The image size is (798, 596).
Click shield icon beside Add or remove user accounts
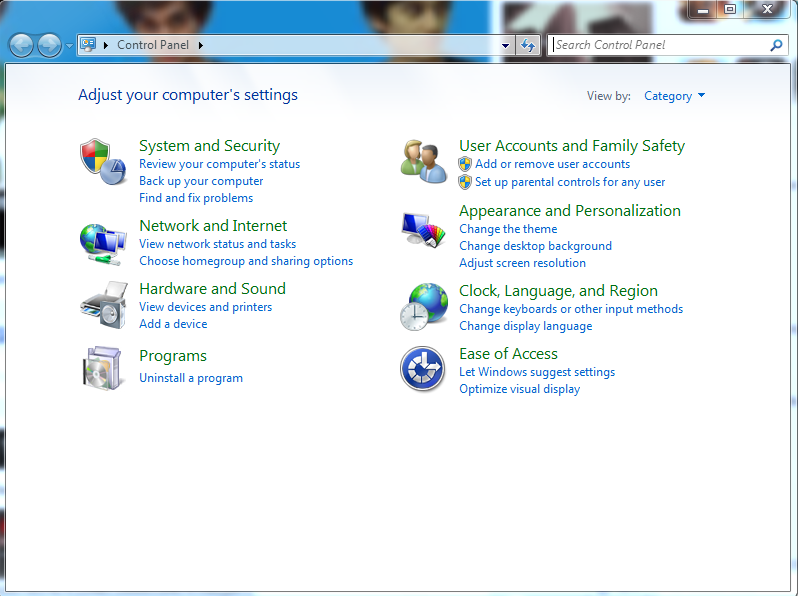click(x=465, y=164)
